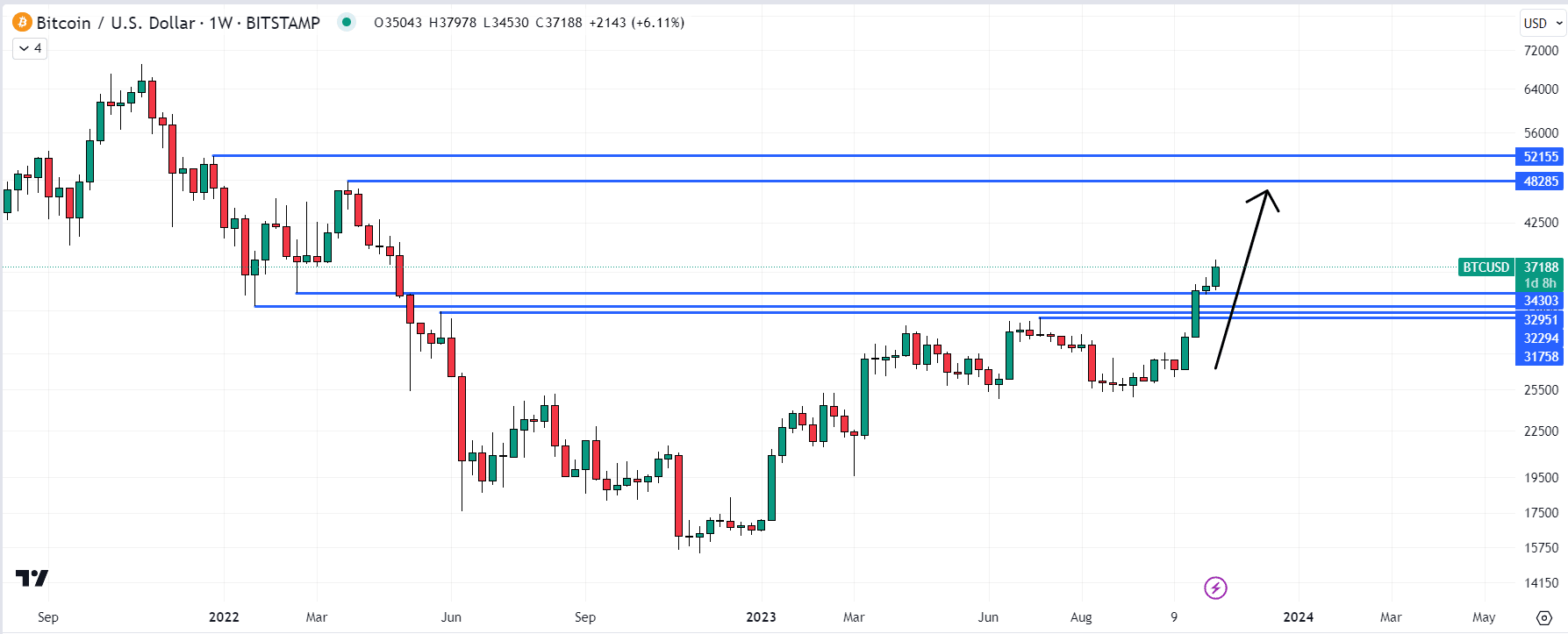
Task: Select the 34303 price level label
Action: [1540, 301]
